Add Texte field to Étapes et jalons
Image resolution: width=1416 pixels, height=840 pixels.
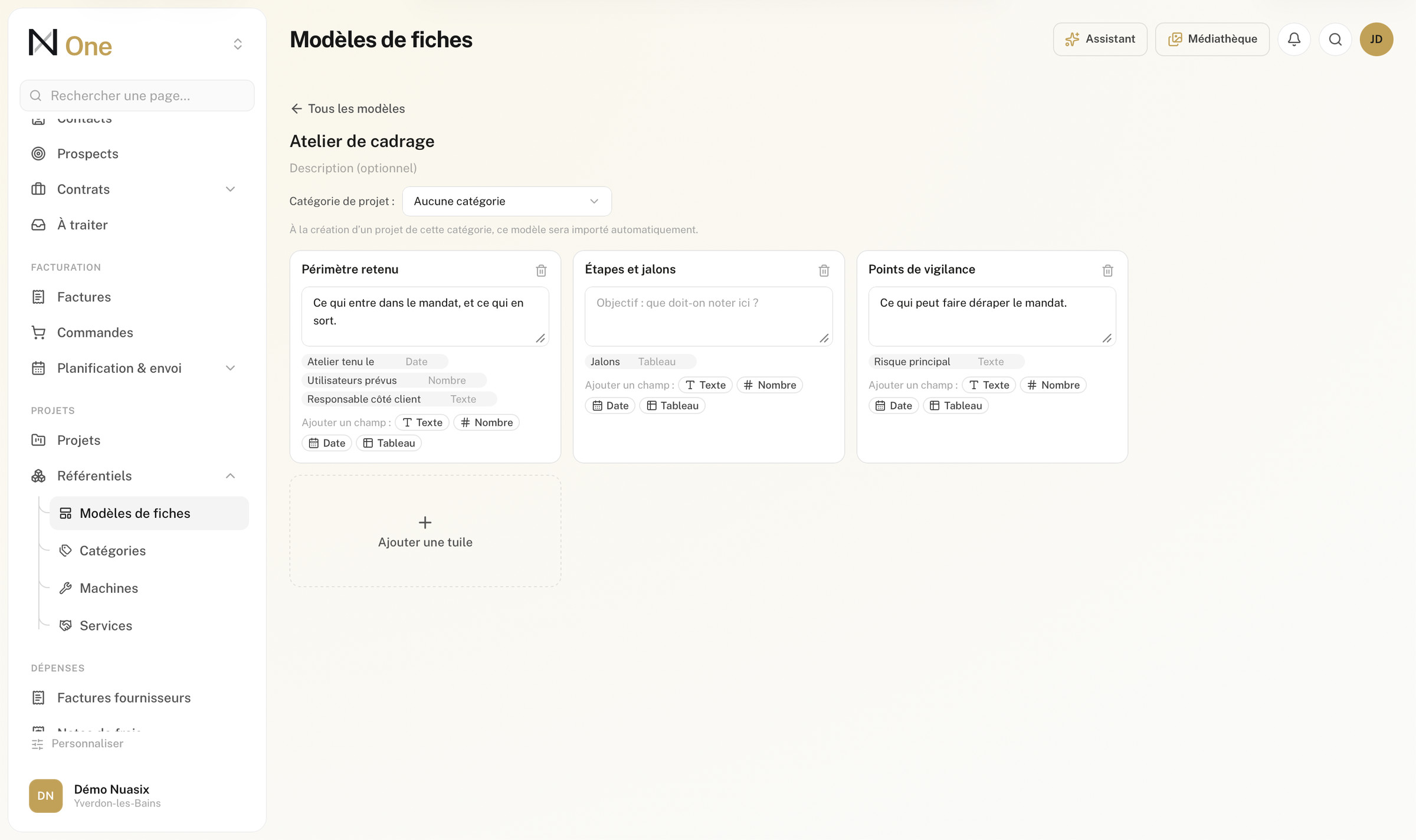coord(706,385)
